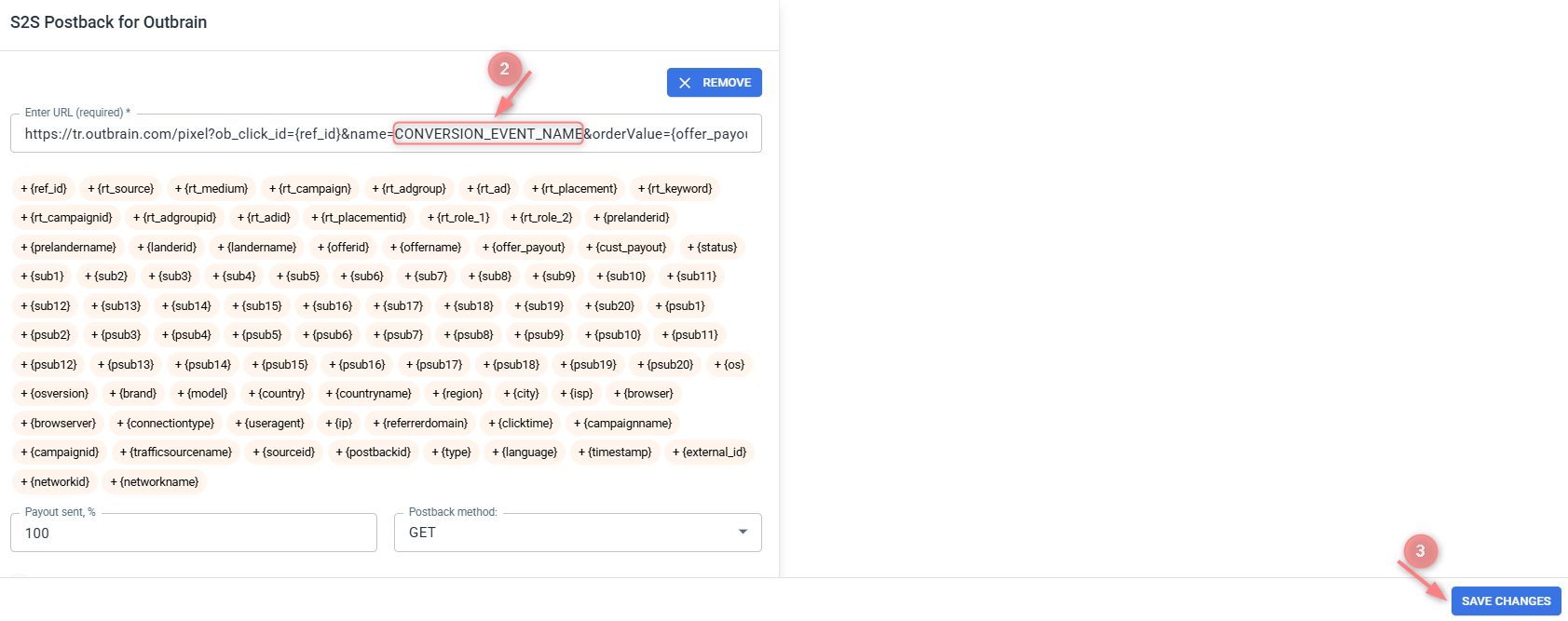Insert the {postbackid} macro
Screen dimensions: 1568x621
point(374,452)
